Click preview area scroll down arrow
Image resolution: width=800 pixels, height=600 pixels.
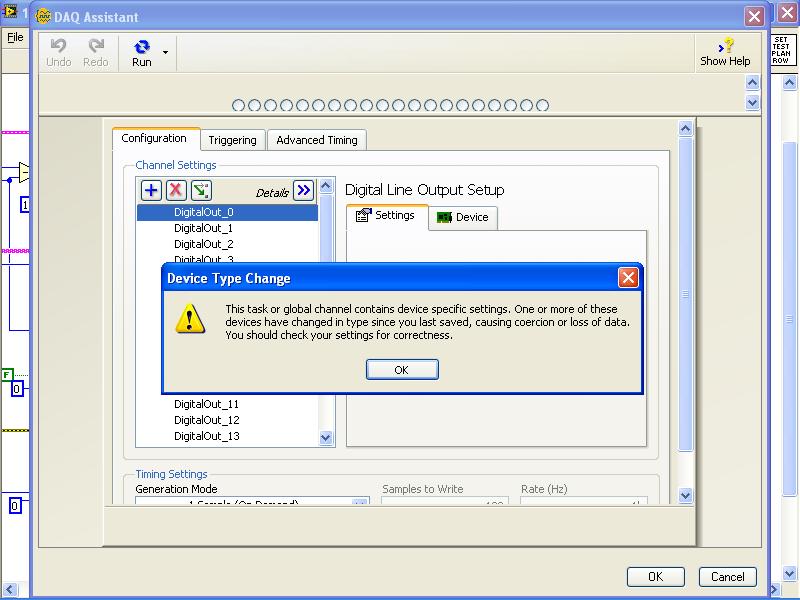(x=753, y=103)
